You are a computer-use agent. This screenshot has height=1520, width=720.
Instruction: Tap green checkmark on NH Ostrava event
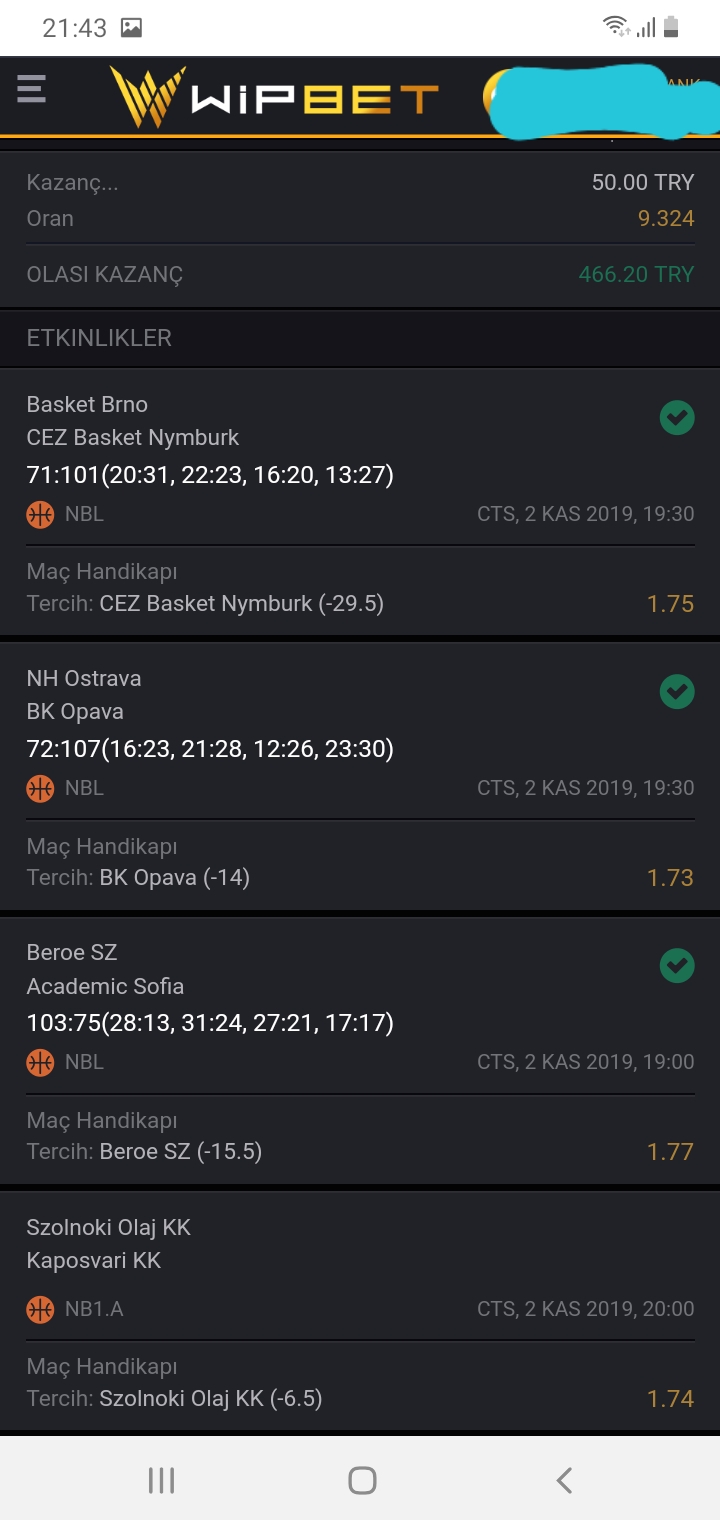[x=677, y=691]
